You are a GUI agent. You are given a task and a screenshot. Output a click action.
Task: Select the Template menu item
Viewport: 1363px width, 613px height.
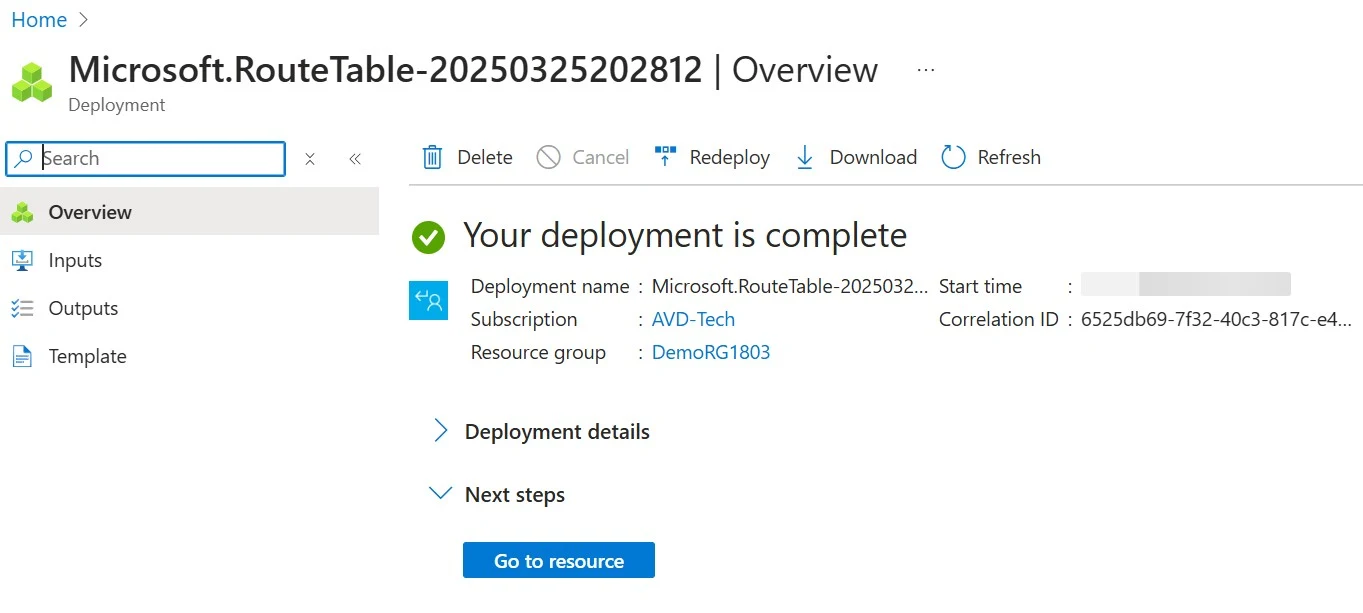click(87, 356)
